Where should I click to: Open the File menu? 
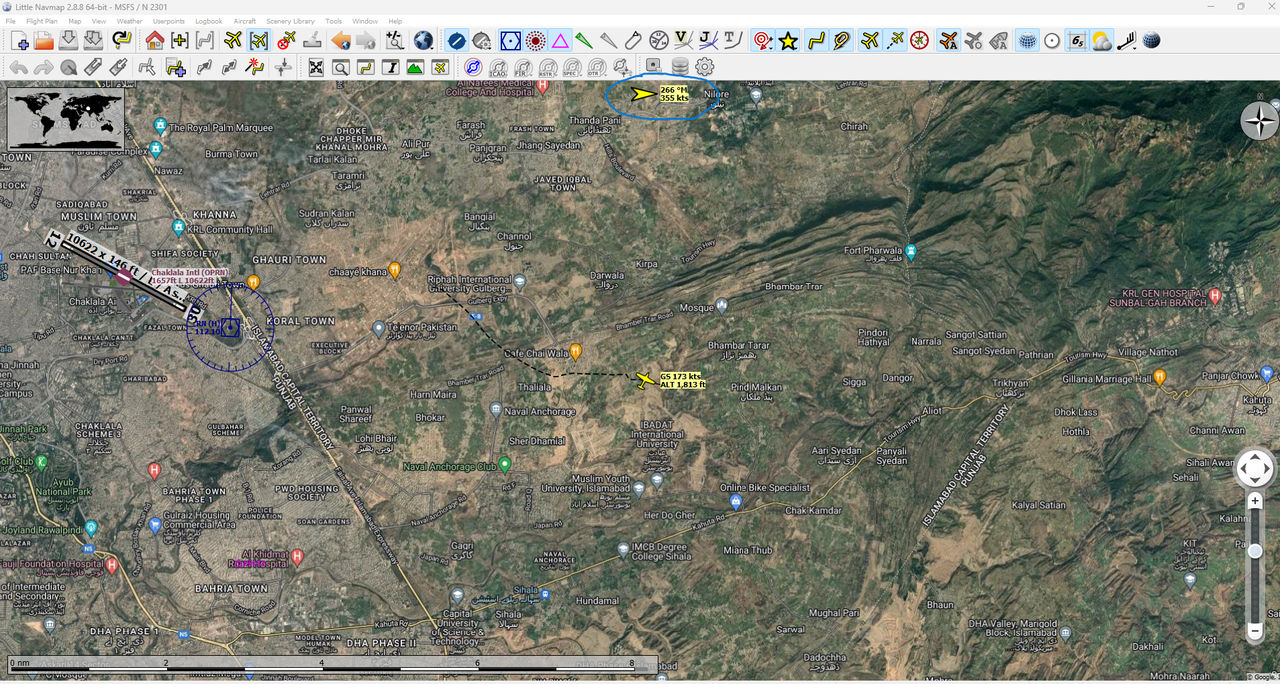(11, 21)
